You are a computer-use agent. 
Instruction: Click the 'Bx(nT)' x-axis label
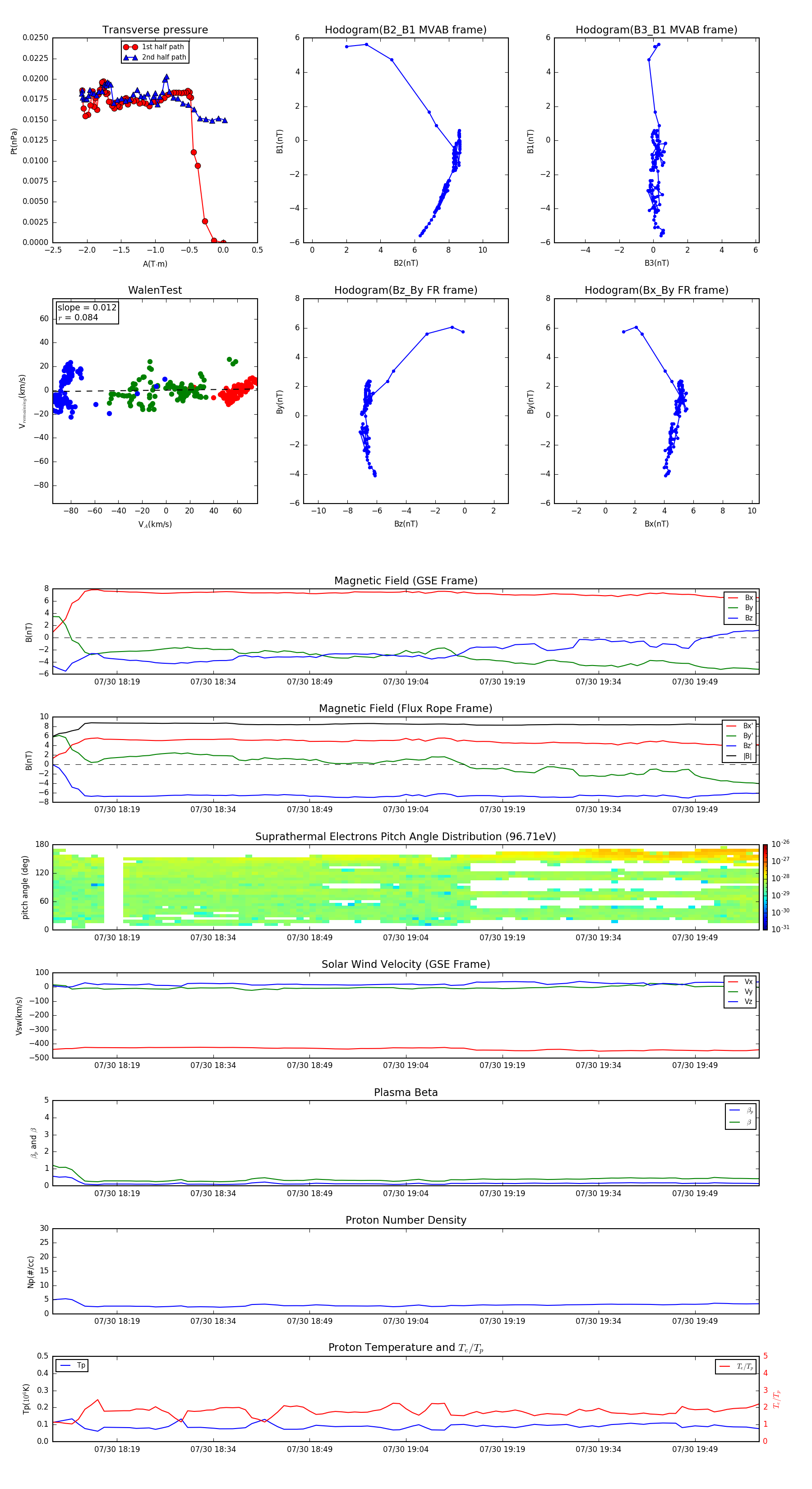click(x=656, y=524)
